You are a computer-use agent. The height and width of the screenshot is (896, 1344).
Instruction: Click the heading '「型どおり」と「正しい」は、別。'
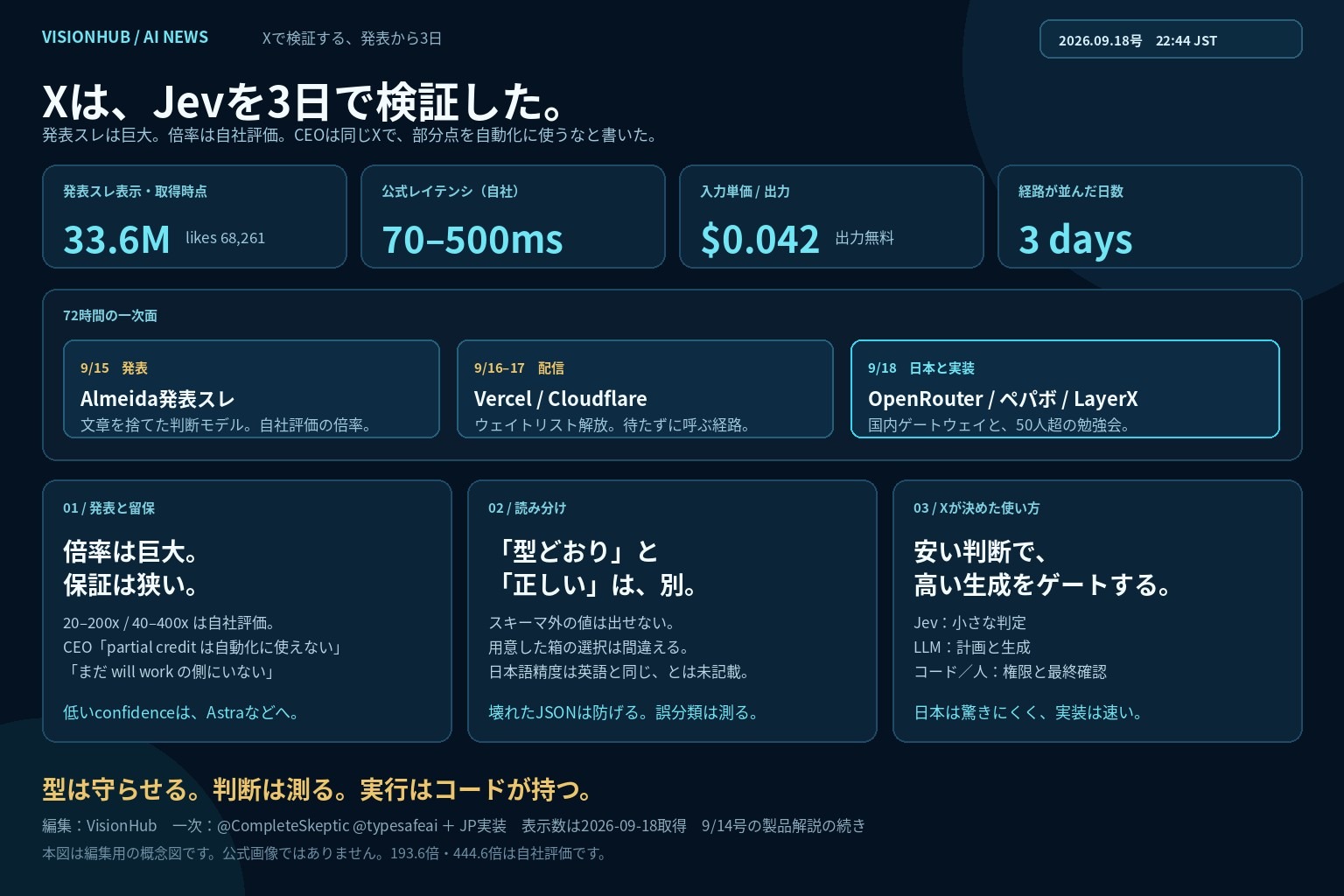tap(595, 568)
